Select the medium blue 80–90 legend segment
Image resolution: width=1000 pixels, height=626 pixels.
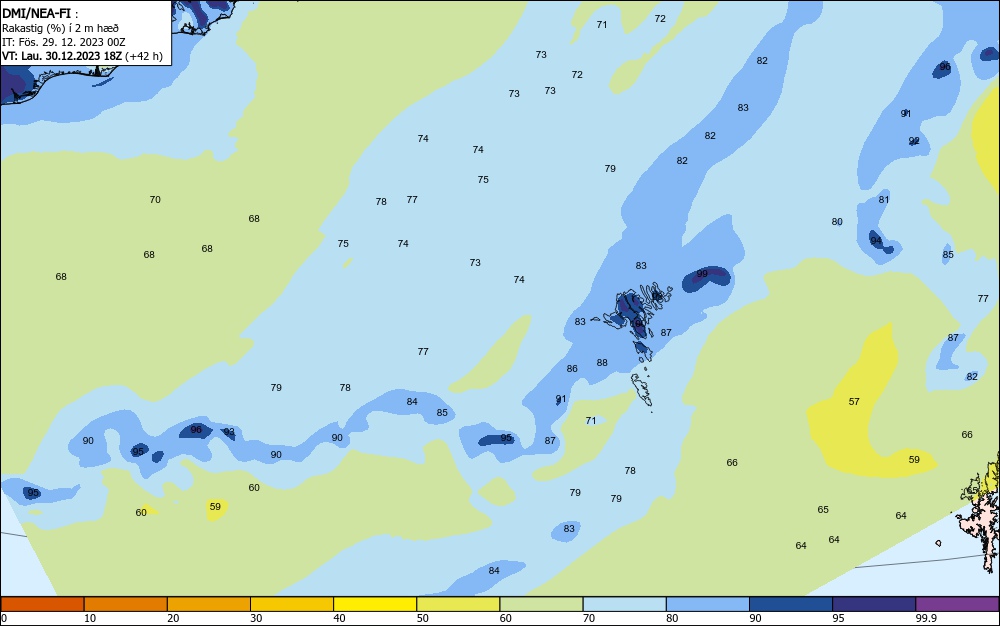[708, 604]
